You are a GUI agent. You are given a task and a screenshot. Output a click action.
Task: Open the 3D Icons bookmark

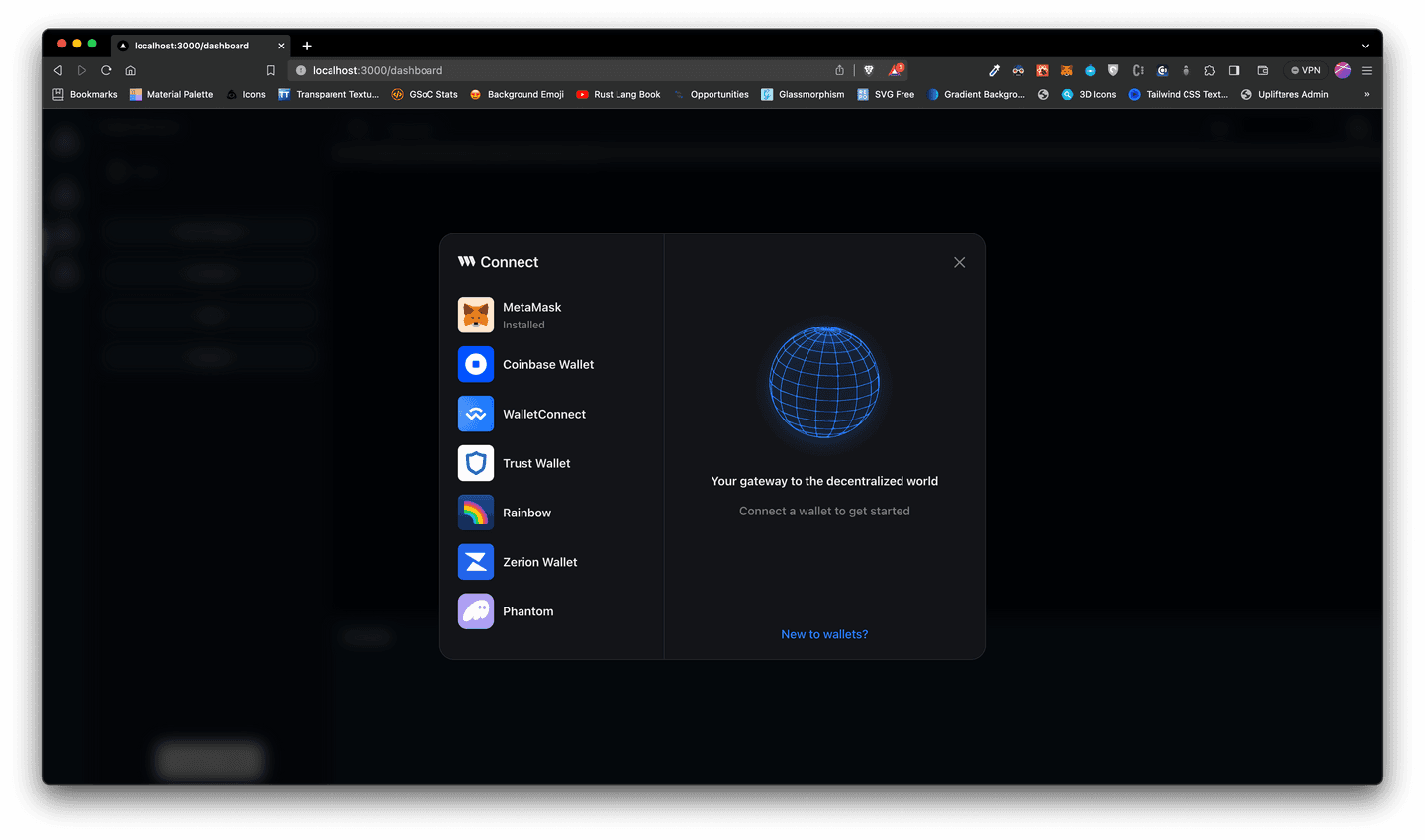[x=1089, y=94]
